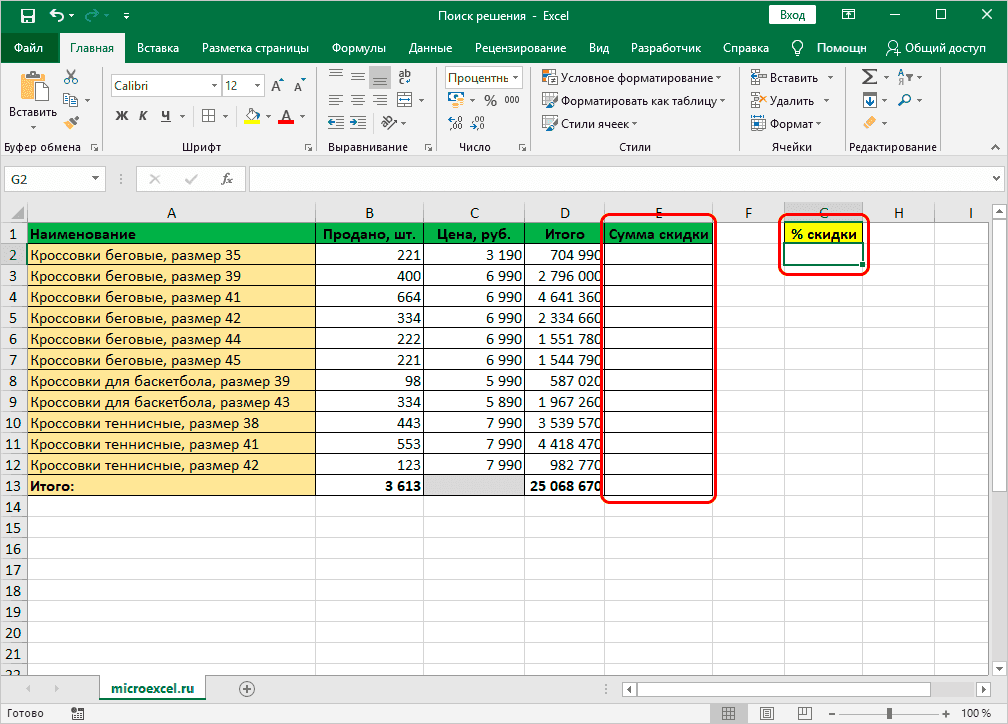Viewport: 1008px width, 724px height.
Task: Toggle bold formatting (Ж)
Action: tap(122, 116)
